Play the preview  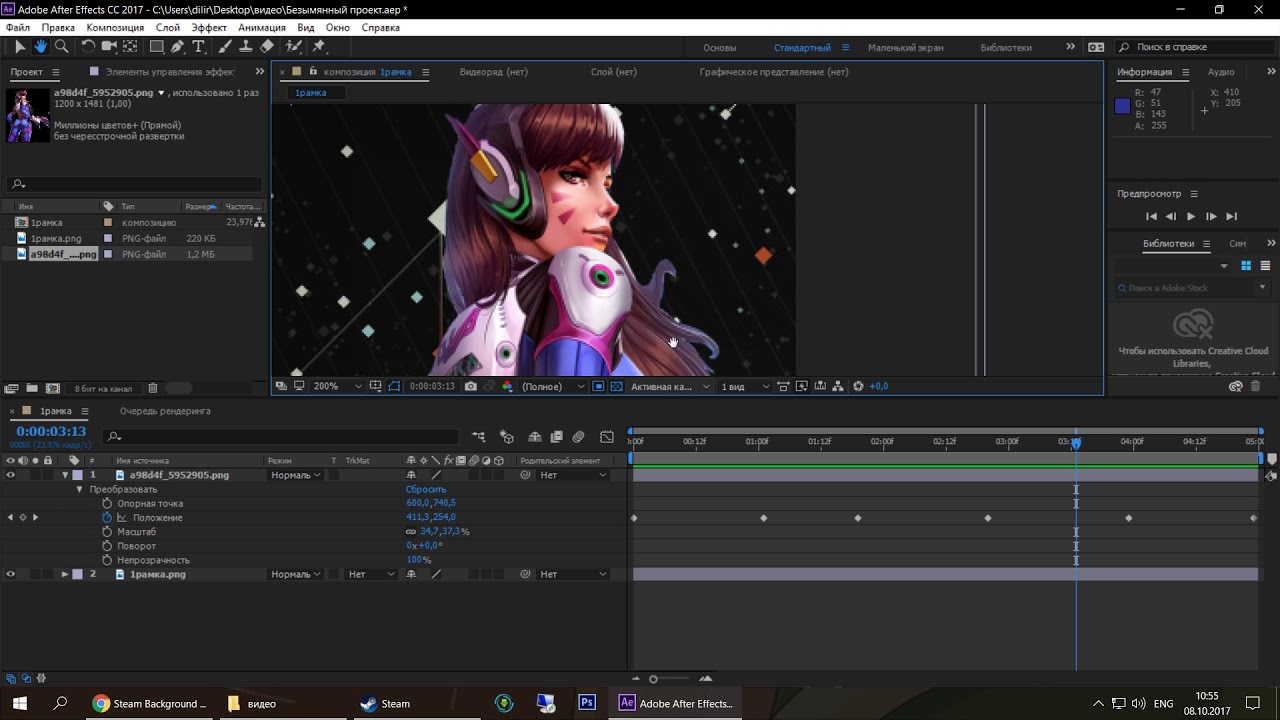(1190, 216)
